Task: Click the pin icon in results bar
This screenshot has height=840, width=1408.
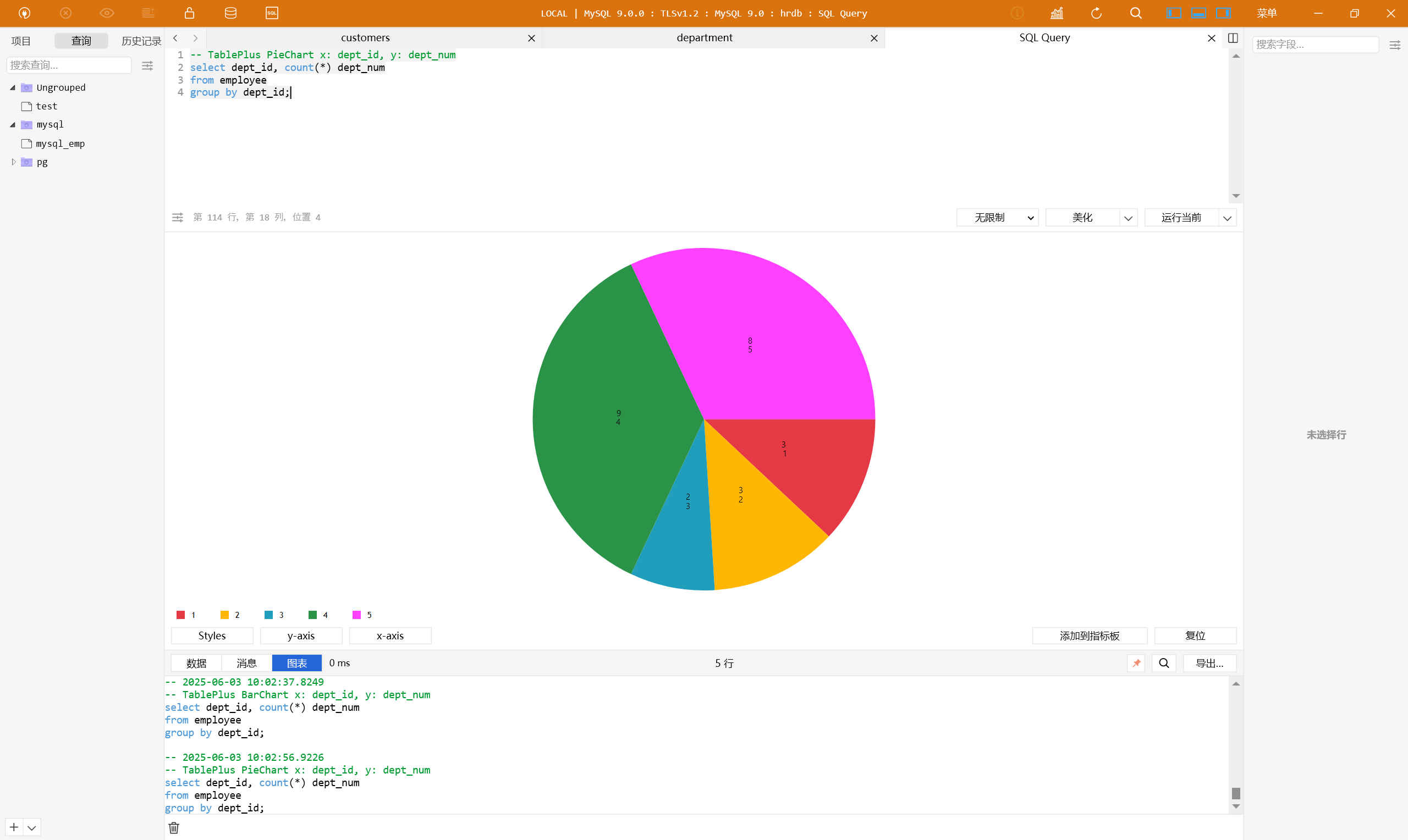Action: pos(1136,663)
